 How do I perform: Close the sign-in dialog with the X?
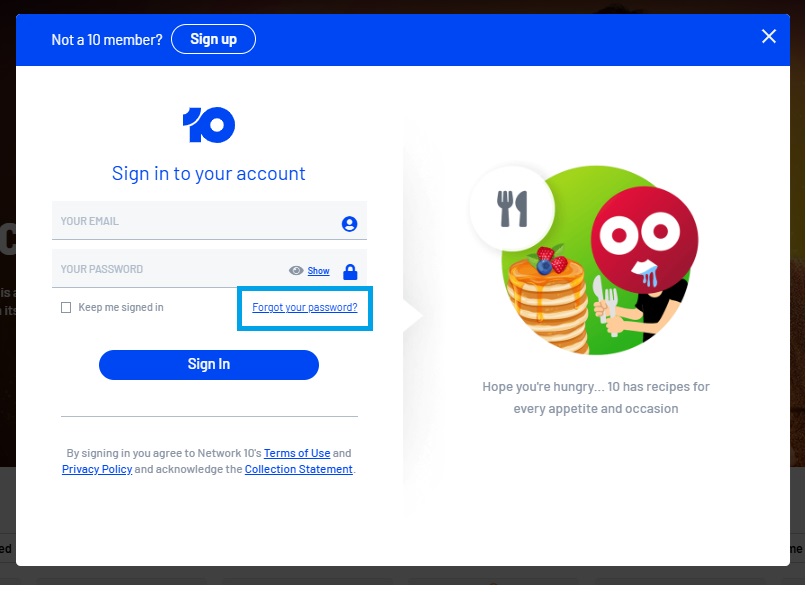pos(768,36)
